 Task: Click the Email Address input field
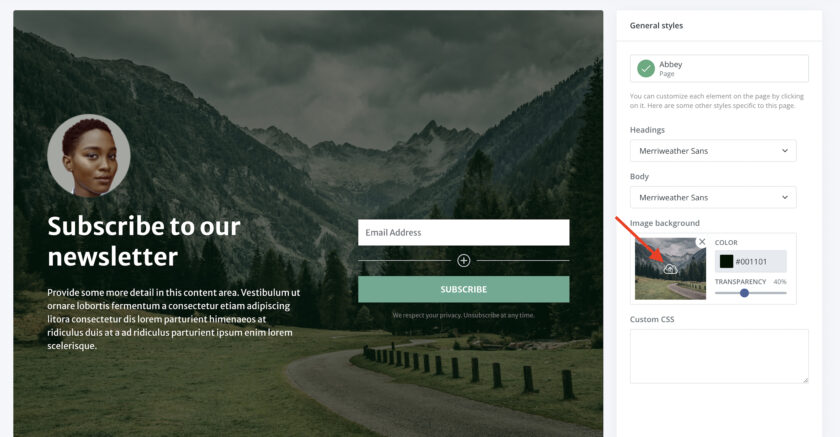[x=463, y=232]
